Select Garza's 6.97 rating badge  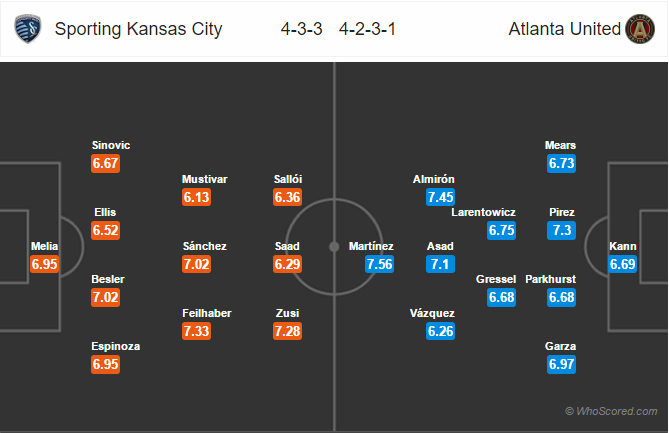click(561, 364)
